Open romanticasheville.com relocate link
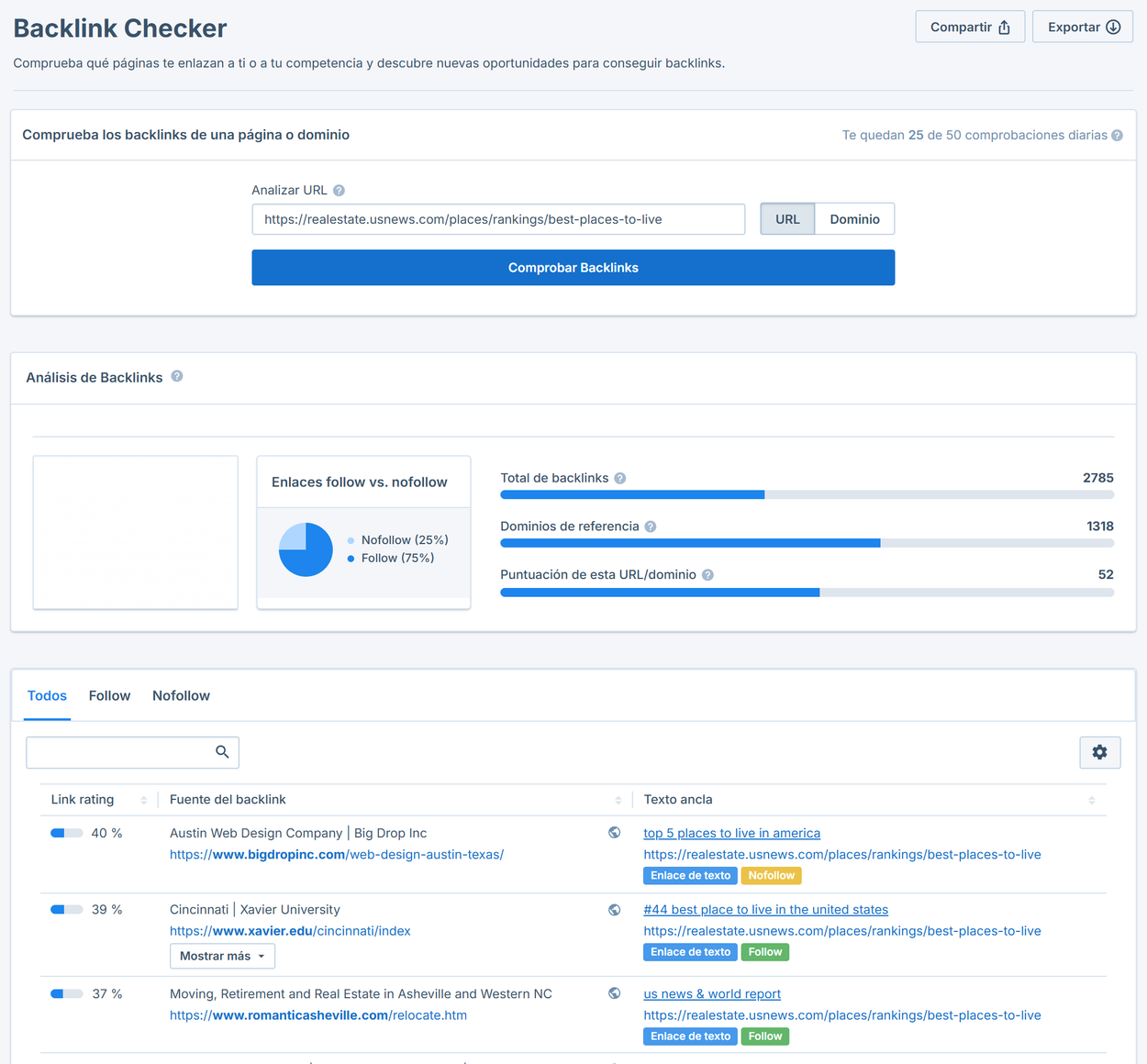 click(x=318, y=1015)
